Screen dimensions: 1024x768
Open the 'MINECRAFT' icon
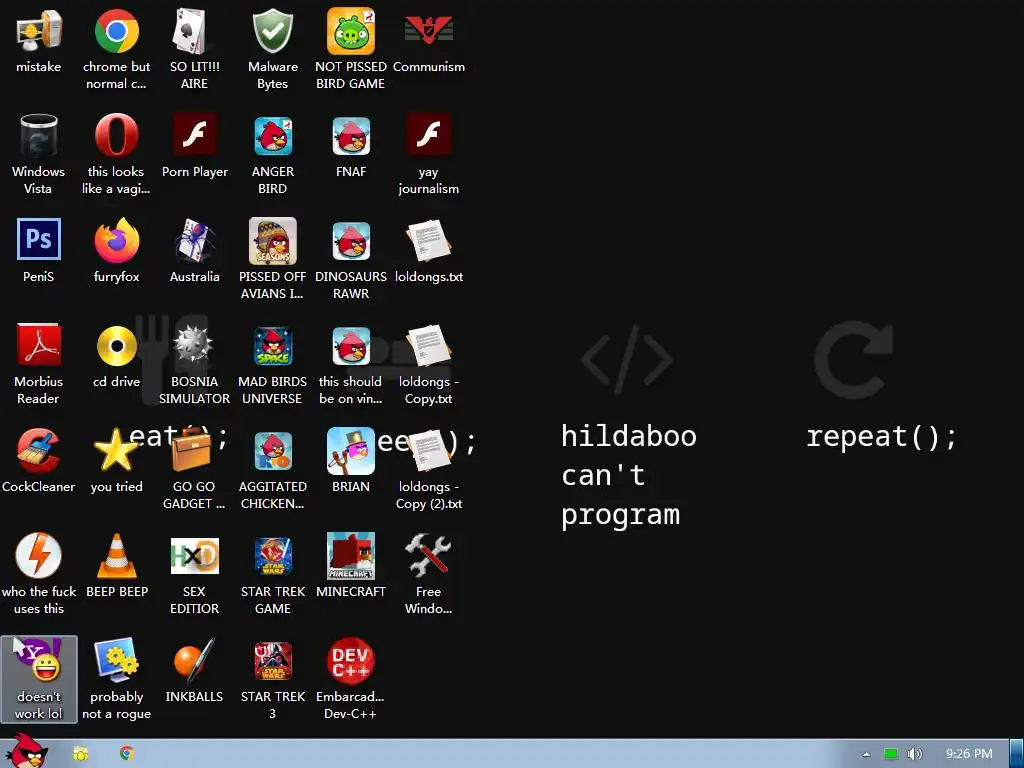click(x=351, y=556)
